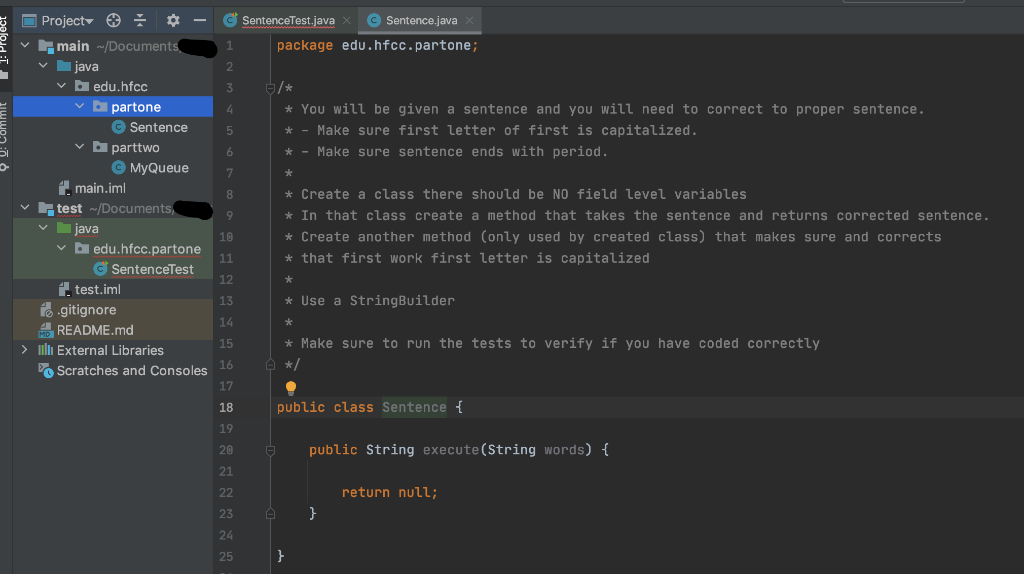
Task: Click the SentenceTest class file icon
Action: pyautogui.click(x=100, y=268)
